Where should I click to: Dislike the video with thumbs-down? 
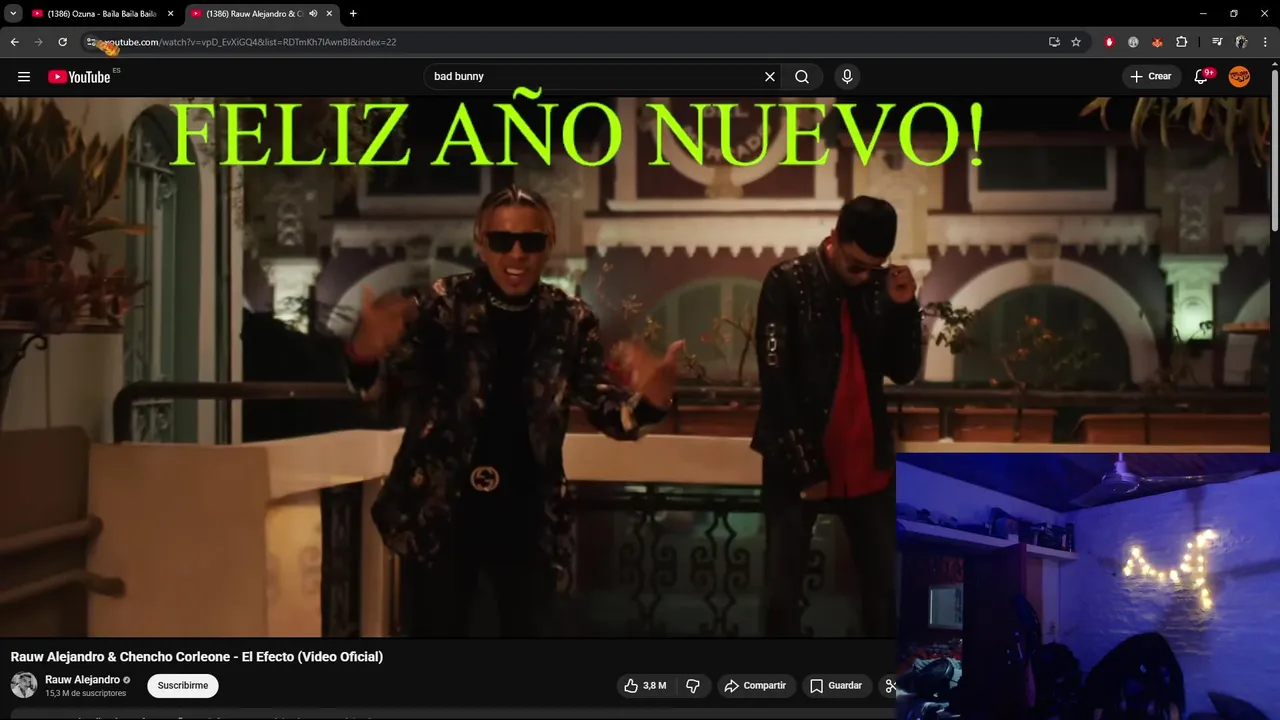pos(693,686)
